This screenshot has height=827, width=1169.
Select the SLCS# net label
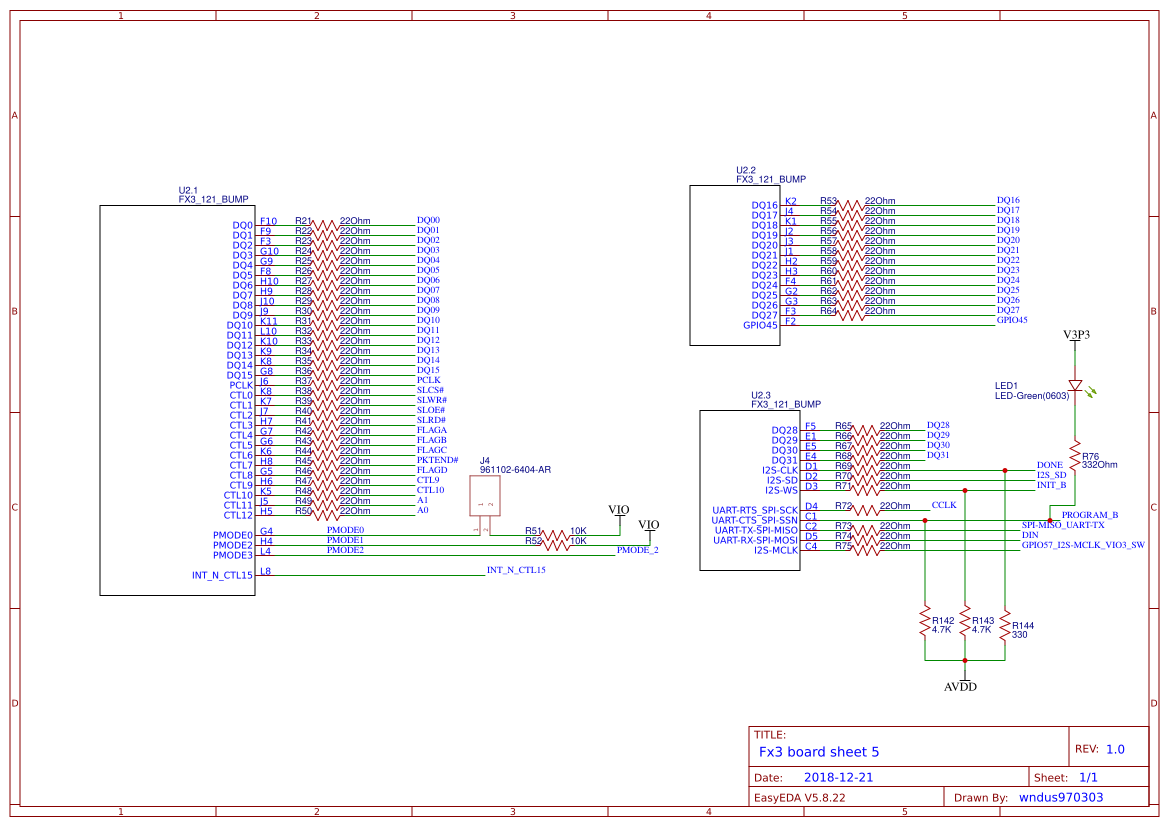pyautogui.click(x=430, y=390)
